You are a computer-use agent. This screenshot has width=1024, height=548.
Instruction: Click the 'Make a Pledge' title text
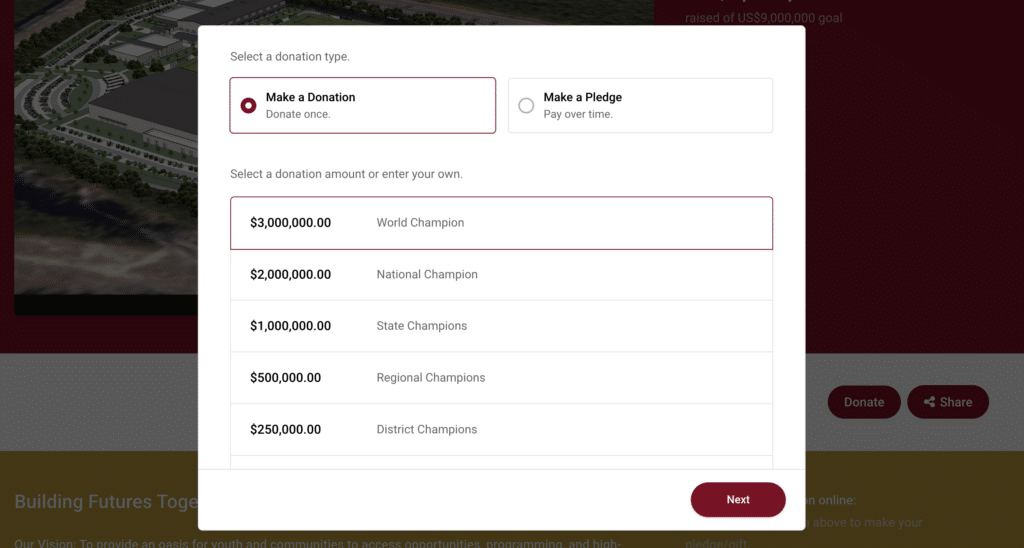tap(583, 97)
